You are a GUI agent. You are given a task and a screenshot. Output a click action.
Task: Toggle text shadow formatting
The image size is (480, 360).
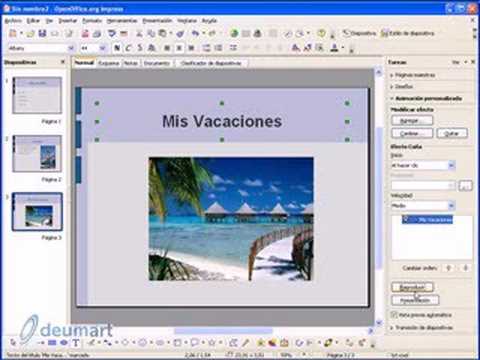tap(152, 48)
